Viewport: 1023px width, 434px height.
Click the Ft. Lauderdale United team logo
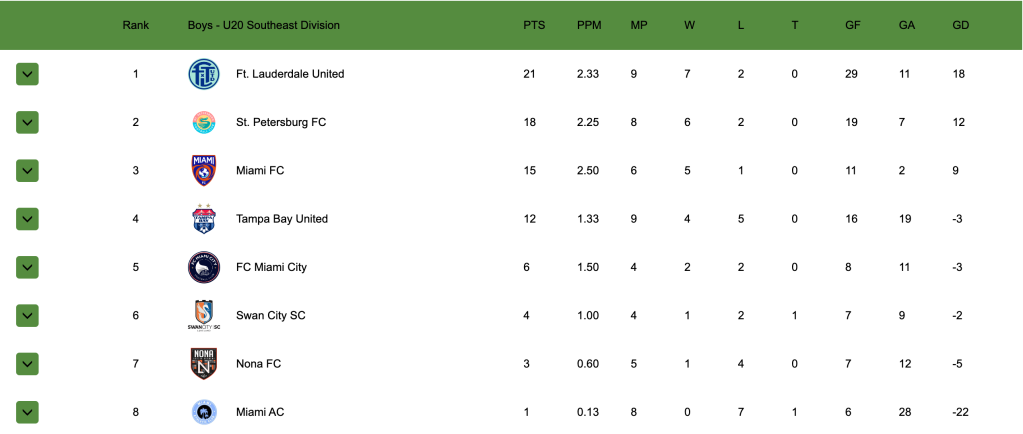coord(204,74)
